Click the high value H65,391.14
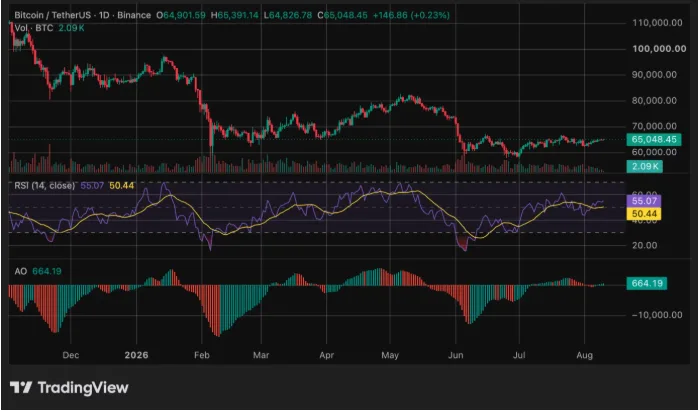The height and width of the screenshot is (411, 699). pyautogui.click(x=234, y=15)
